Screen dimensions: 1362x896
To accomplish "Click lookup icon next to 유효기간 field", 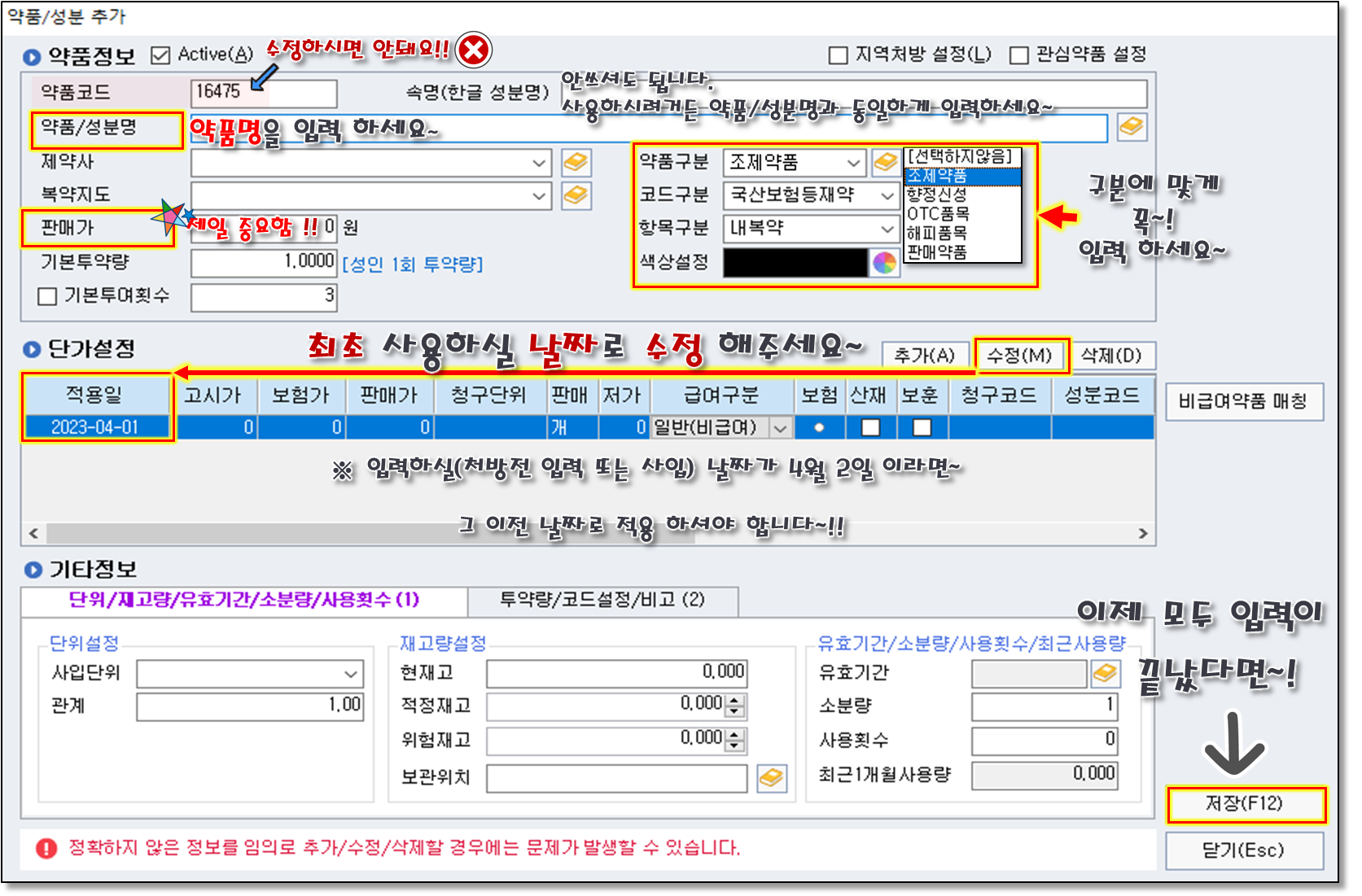I will 1105,673.
